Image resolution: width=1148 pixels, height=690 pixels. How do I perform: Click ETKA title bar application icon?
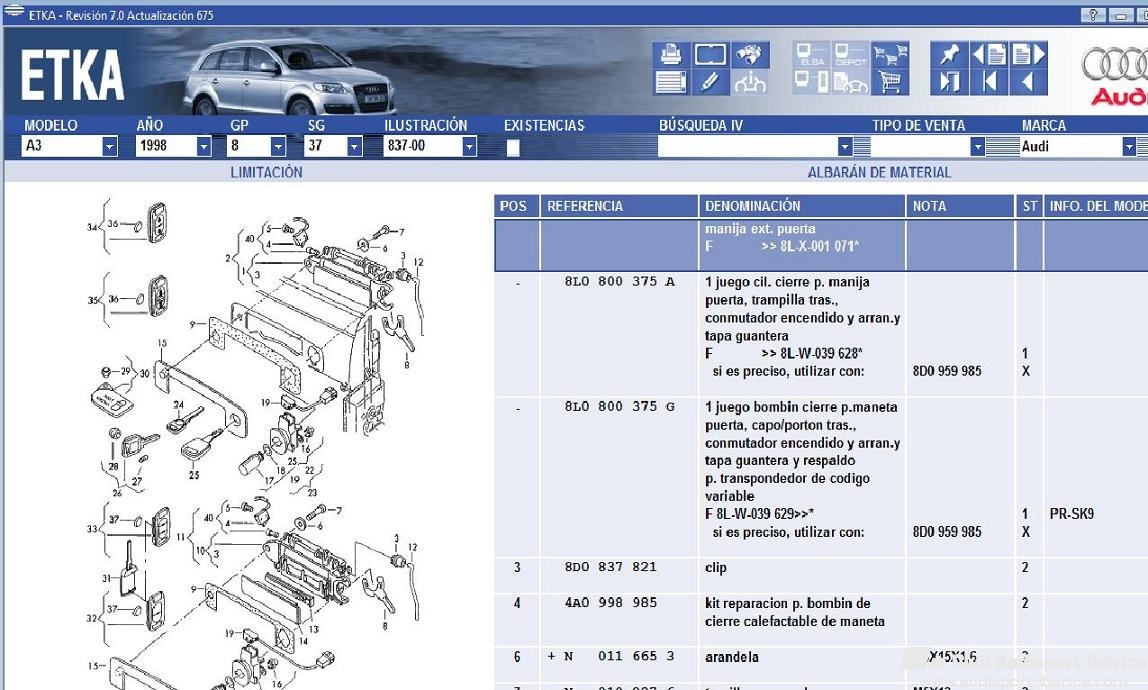pos(14,10)
